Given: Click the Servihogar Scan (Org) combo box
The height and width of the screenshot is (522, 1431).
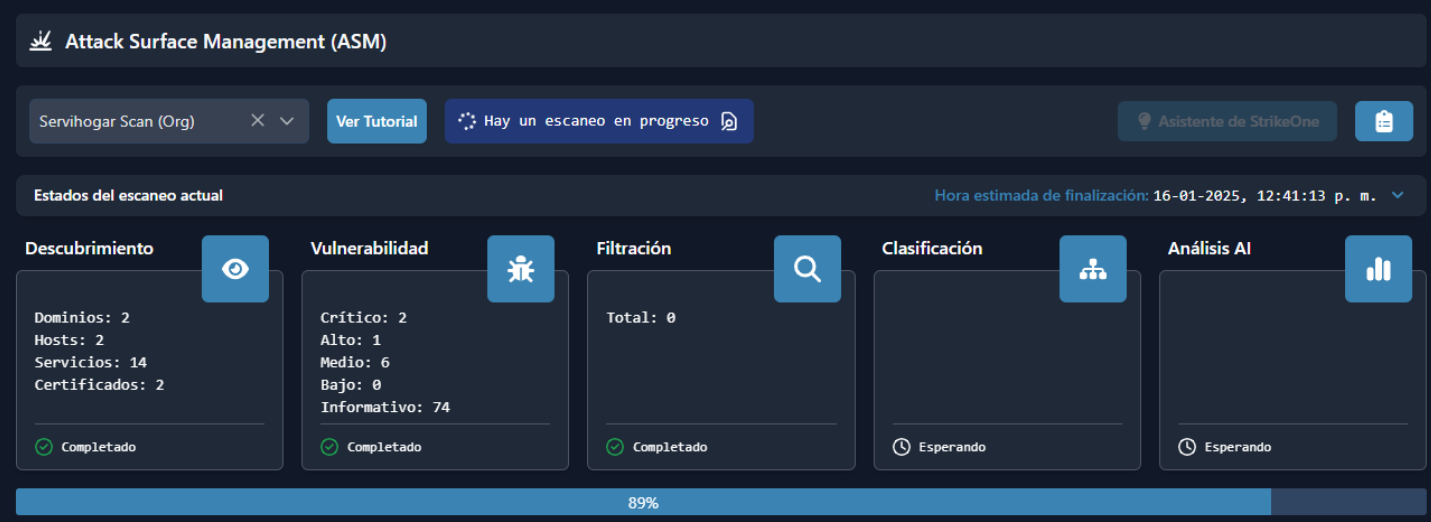Looking at the screenshot, I should (169, 121).
